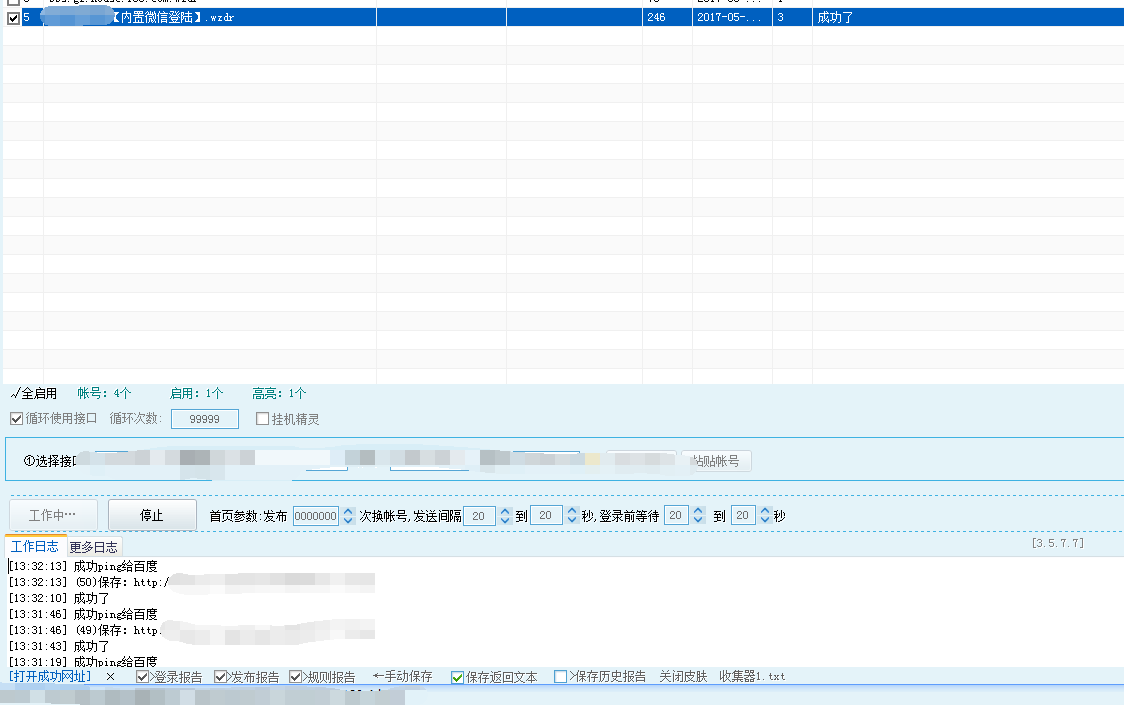Uncheck the 循环使用接口 checkbox
This screenshot has height=705, width=1124.
click(x=14, y=418)
